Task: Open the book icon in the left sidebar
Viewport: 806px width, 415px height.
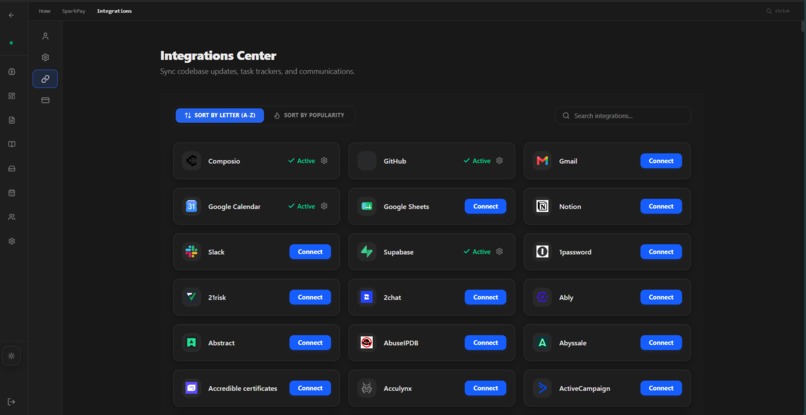Action: point(12,144)
